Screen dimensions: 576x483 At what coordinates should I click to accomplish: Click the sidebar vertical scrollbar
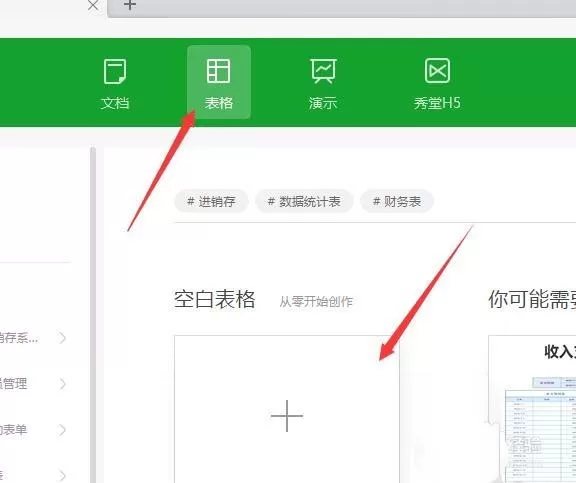coord(93,315)
